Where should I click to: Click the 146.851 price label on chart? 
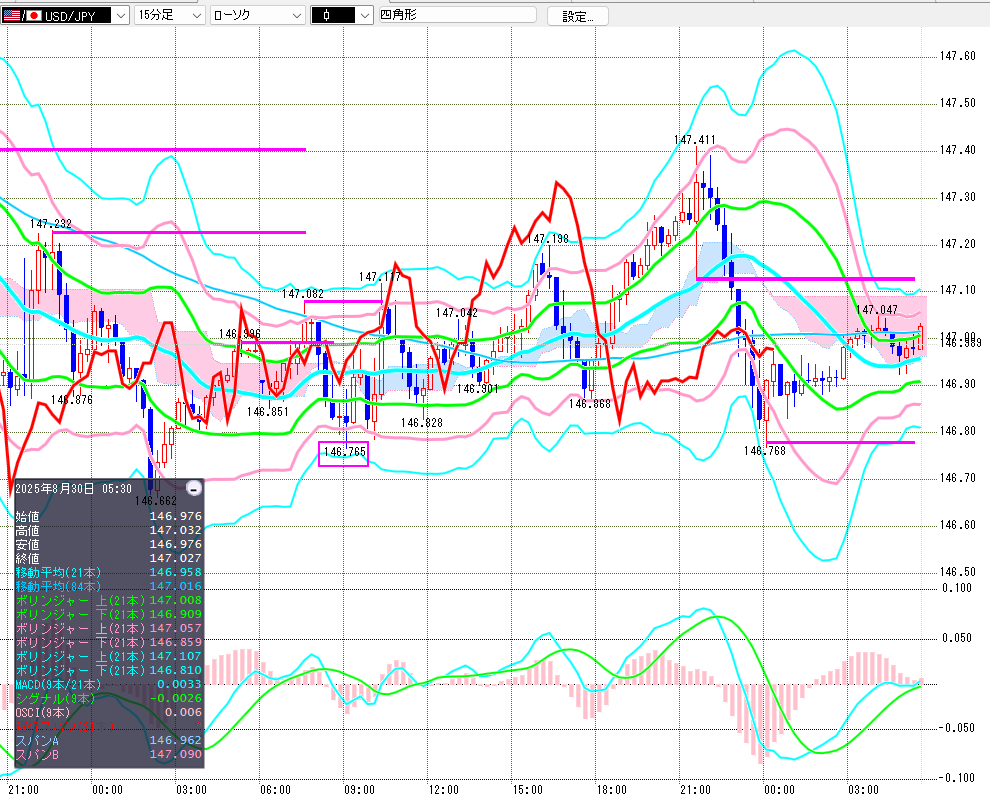point(268,412)
